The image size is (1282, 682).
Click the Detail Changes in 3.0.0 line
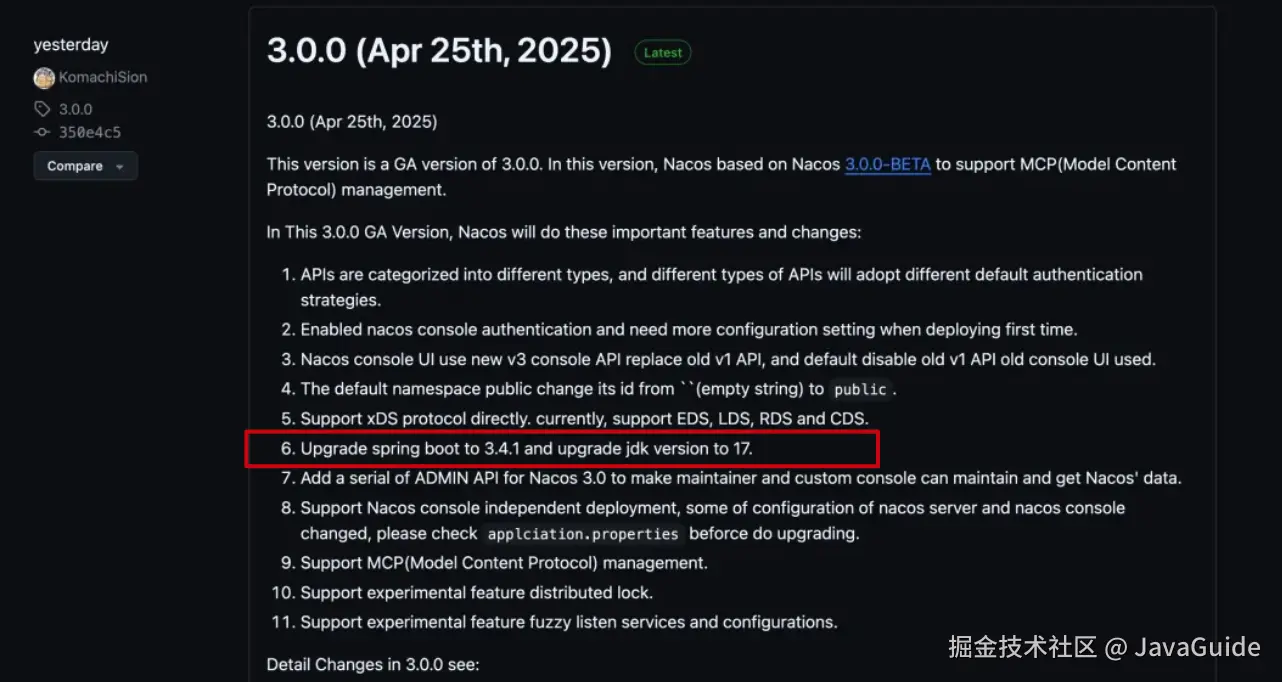373,664
